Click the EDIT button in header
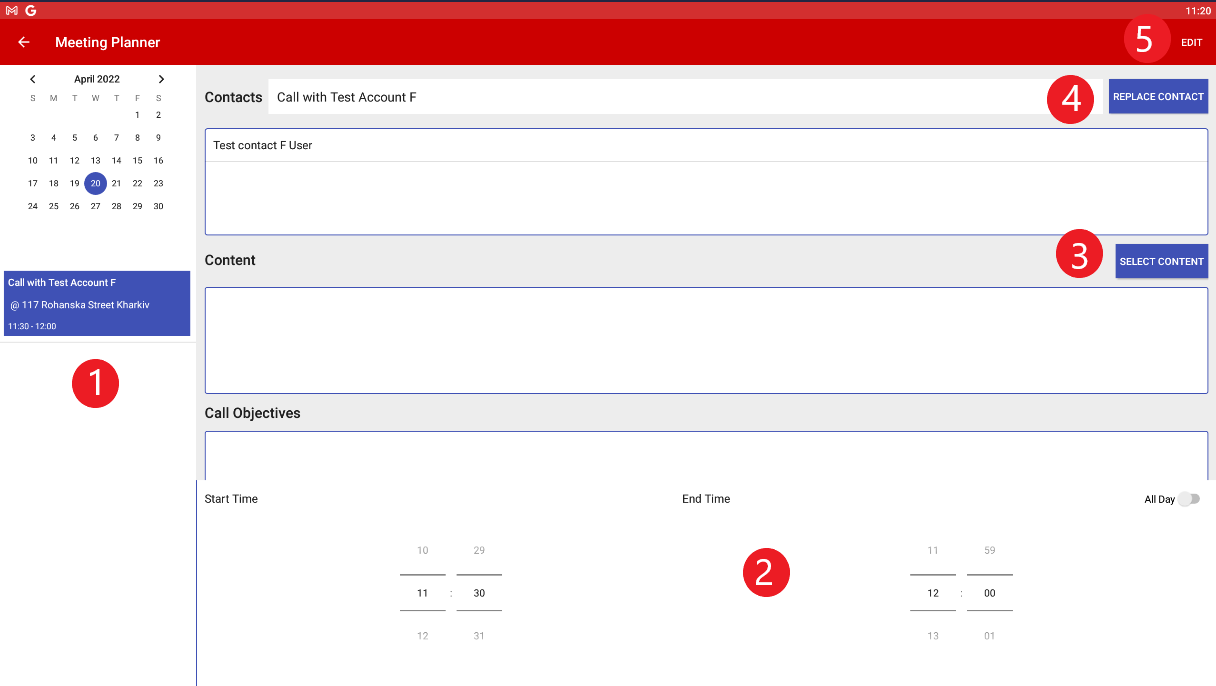The width and height of the screenshot is (1216, 686). [x=1191, y=43]
